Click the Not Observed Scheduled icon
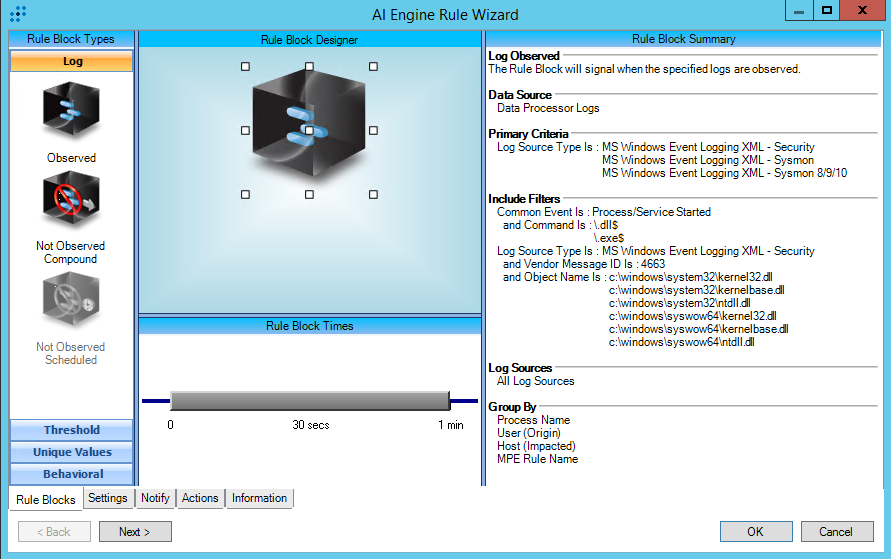Image resolution: width=891 pixels, height=559 pixels. 71,302
